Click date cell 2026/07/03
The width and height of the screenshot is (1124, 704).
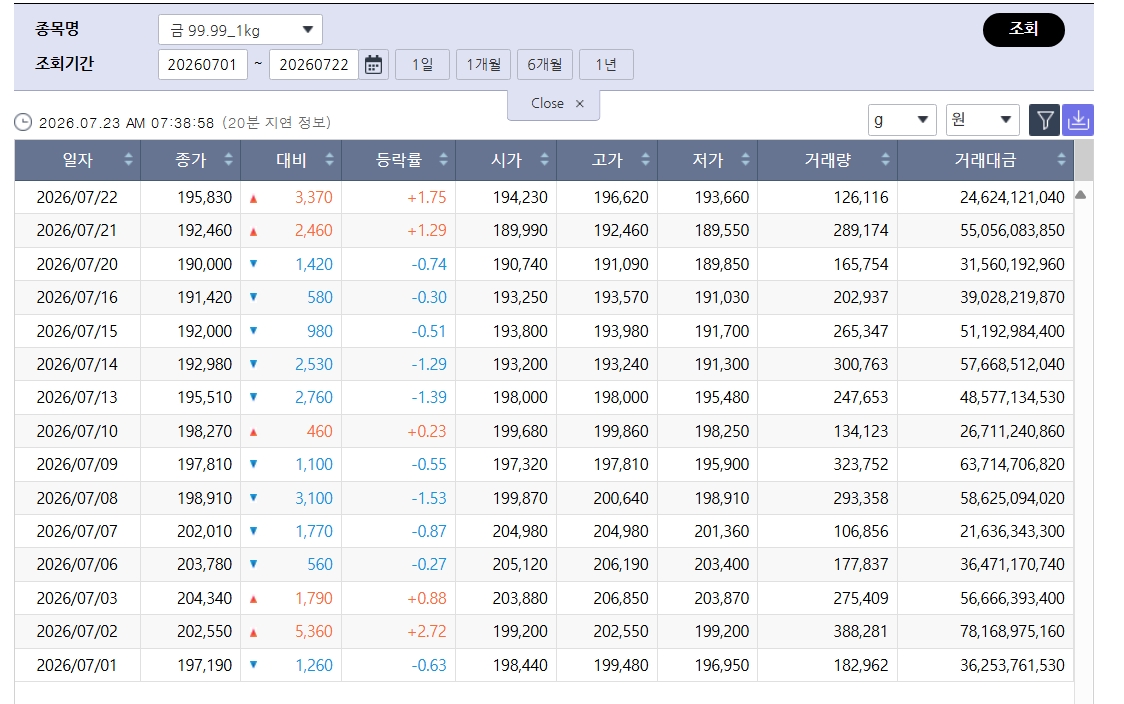(x=77, y=598)
